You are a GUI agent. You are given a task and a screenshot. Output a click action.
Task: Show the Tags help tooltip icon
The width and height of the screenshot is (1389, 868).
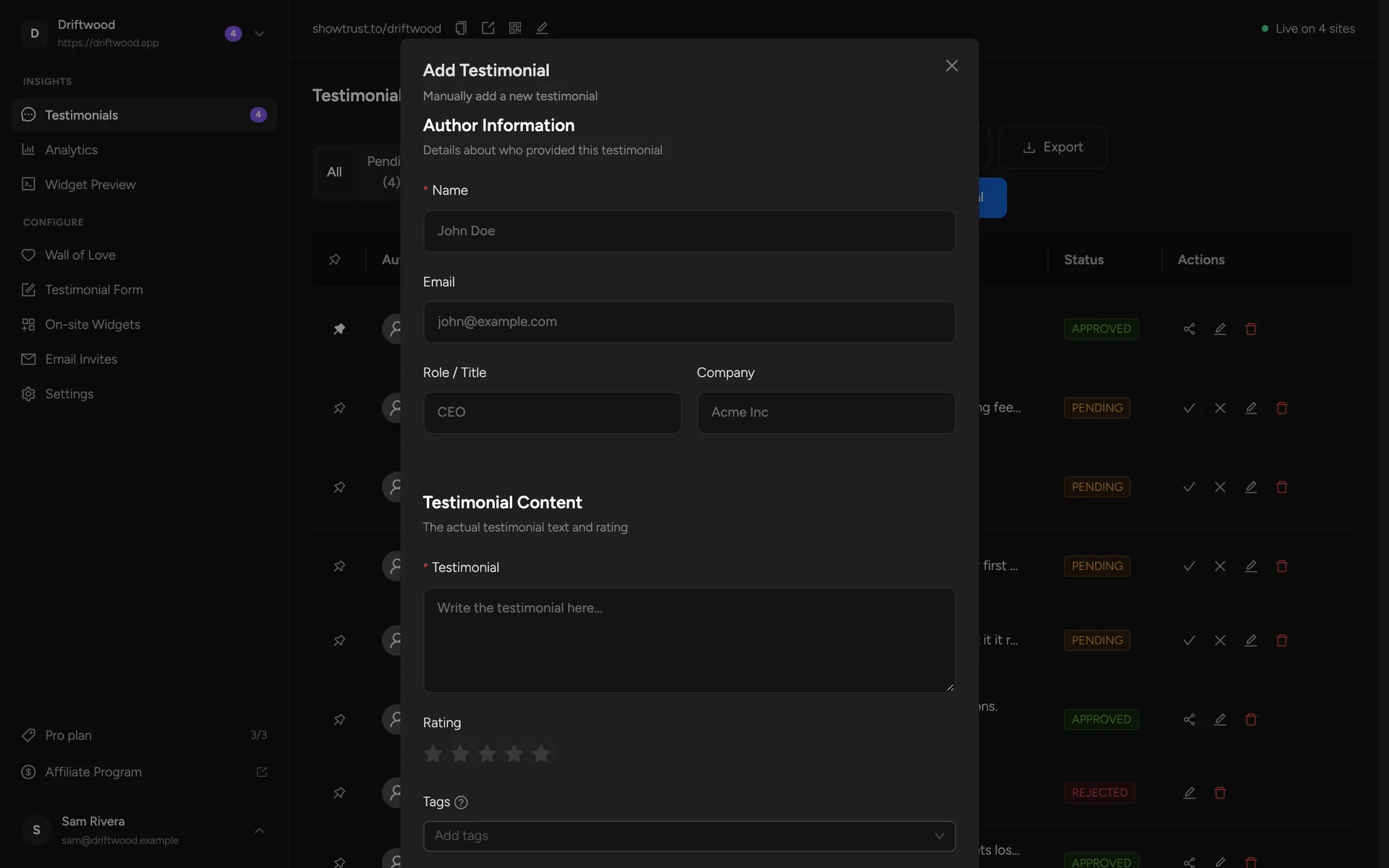(x=461, y=802)
